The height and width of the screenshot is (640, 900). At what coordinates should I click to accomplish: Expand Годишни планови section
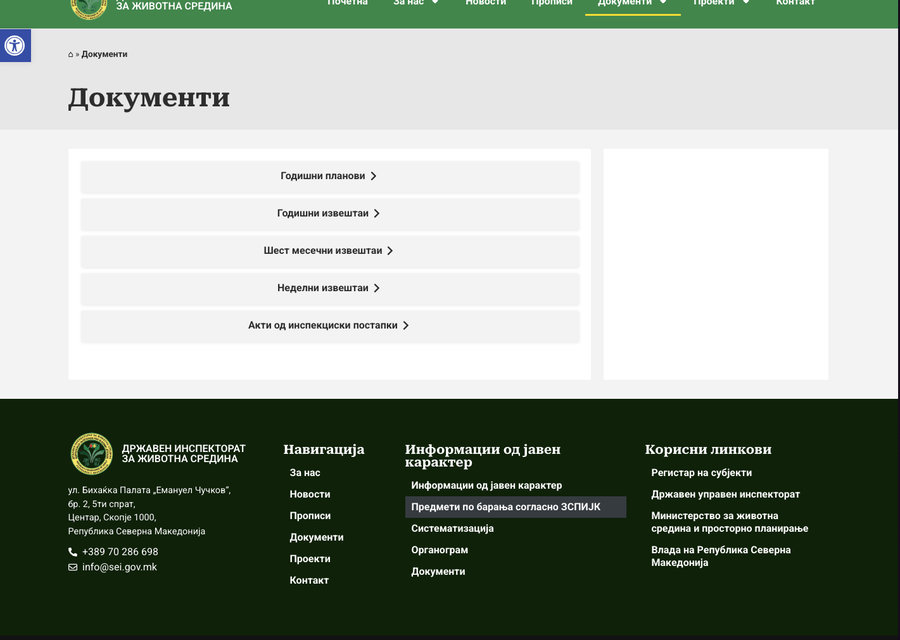[330, 176]
